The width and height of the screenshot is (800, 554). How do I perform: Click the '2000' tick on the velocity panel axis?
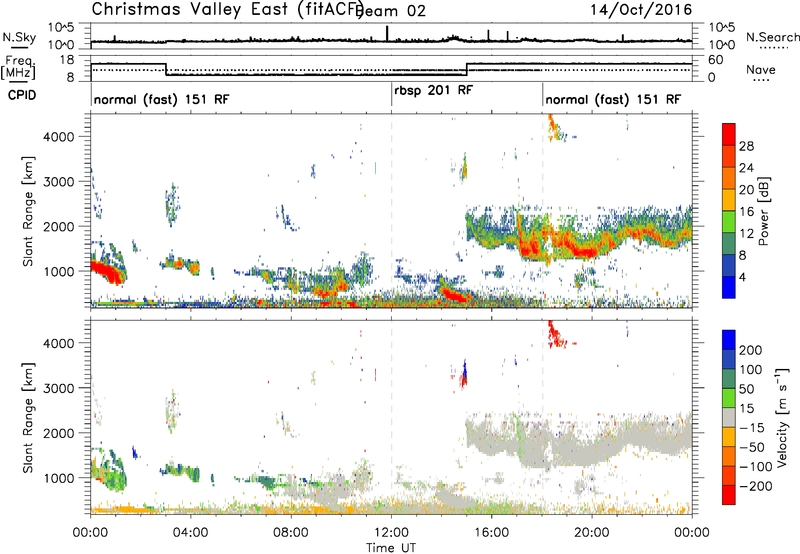[58, 433]
